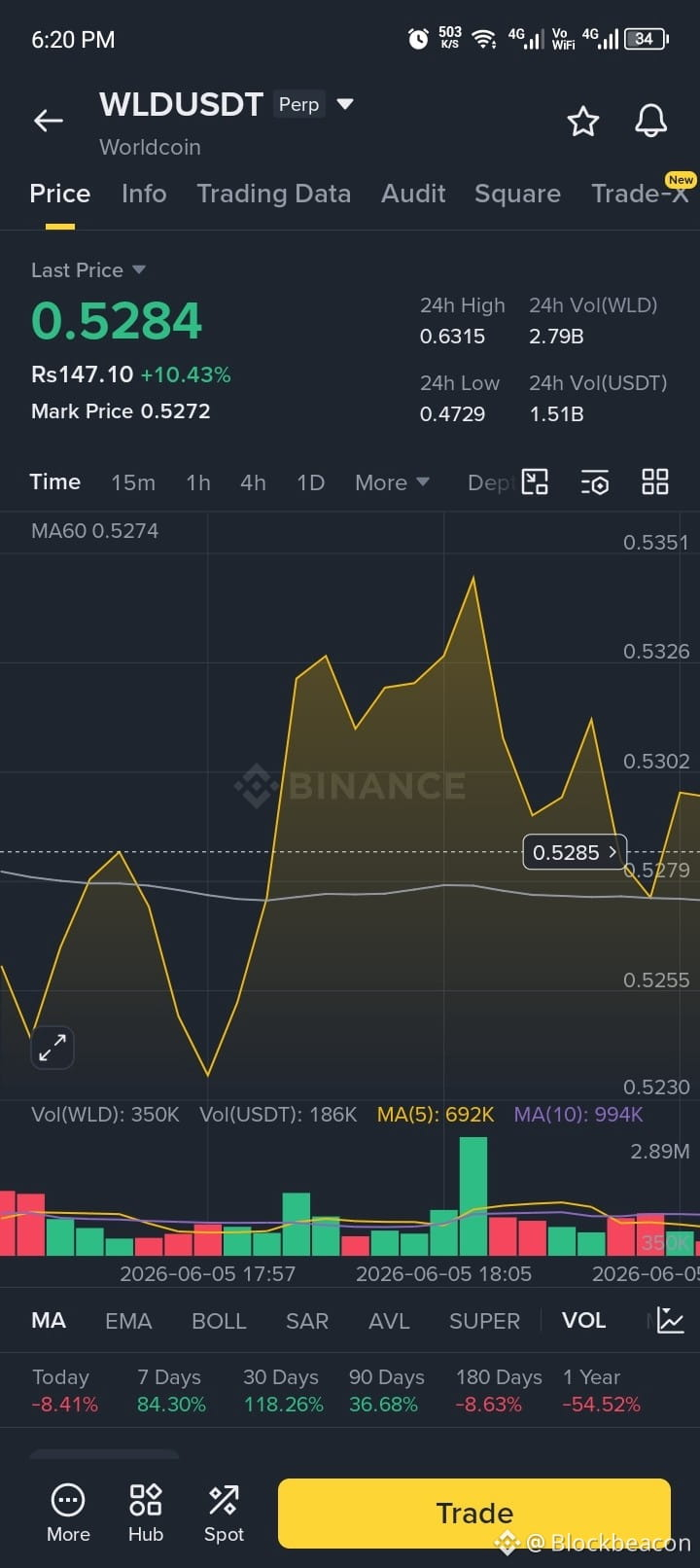
Task: Toggle the MA indicator
Action: pyautogui.click(x=49, y=1321)
